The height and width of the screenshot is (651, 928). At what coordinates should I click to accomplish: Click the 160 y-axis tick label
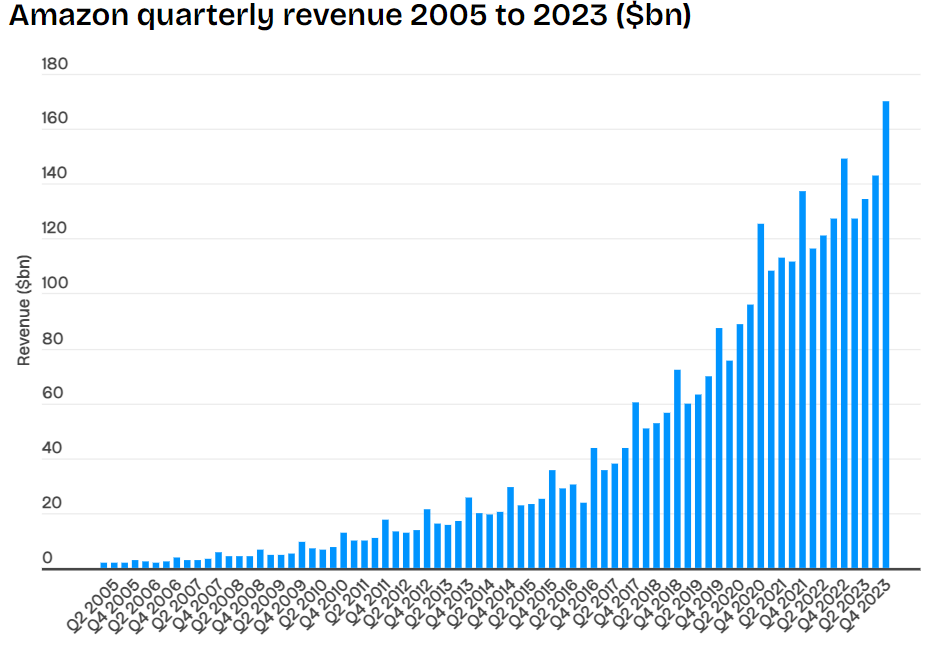pos(54,118)
